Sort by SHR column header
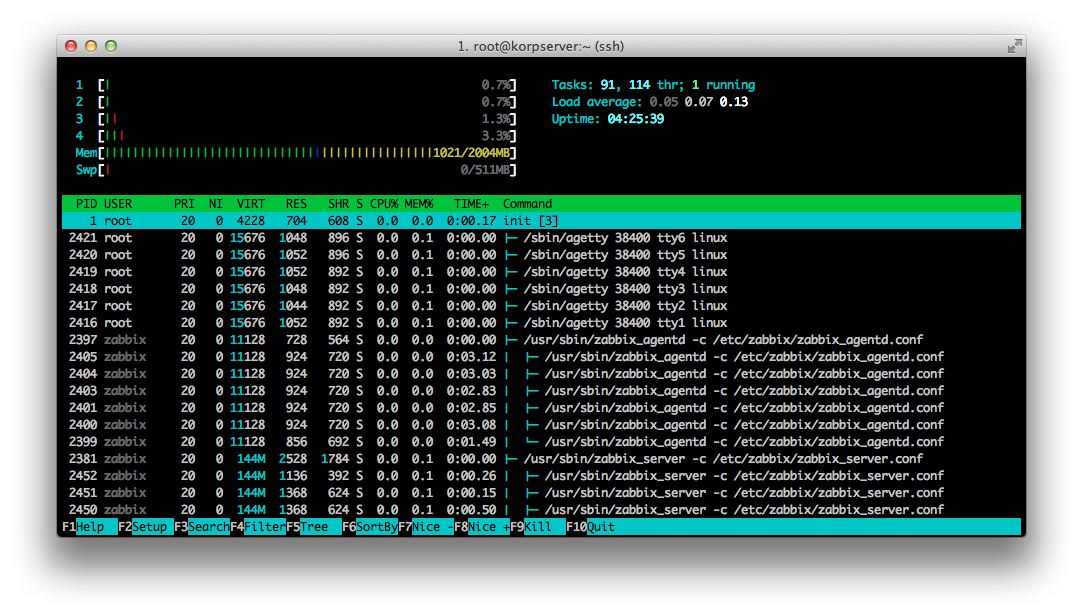This screenshot has height=616, width=1083. [x=338, y=204]
